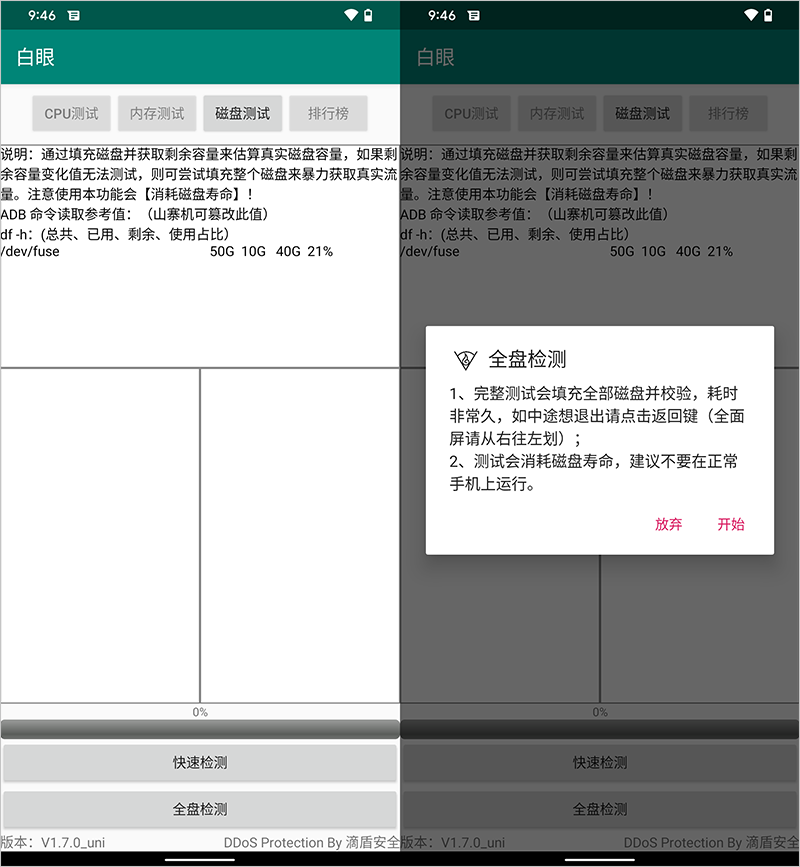Click the left screen 9:46 clock
This screenshot has height=867, width=800.
point(42,15)
